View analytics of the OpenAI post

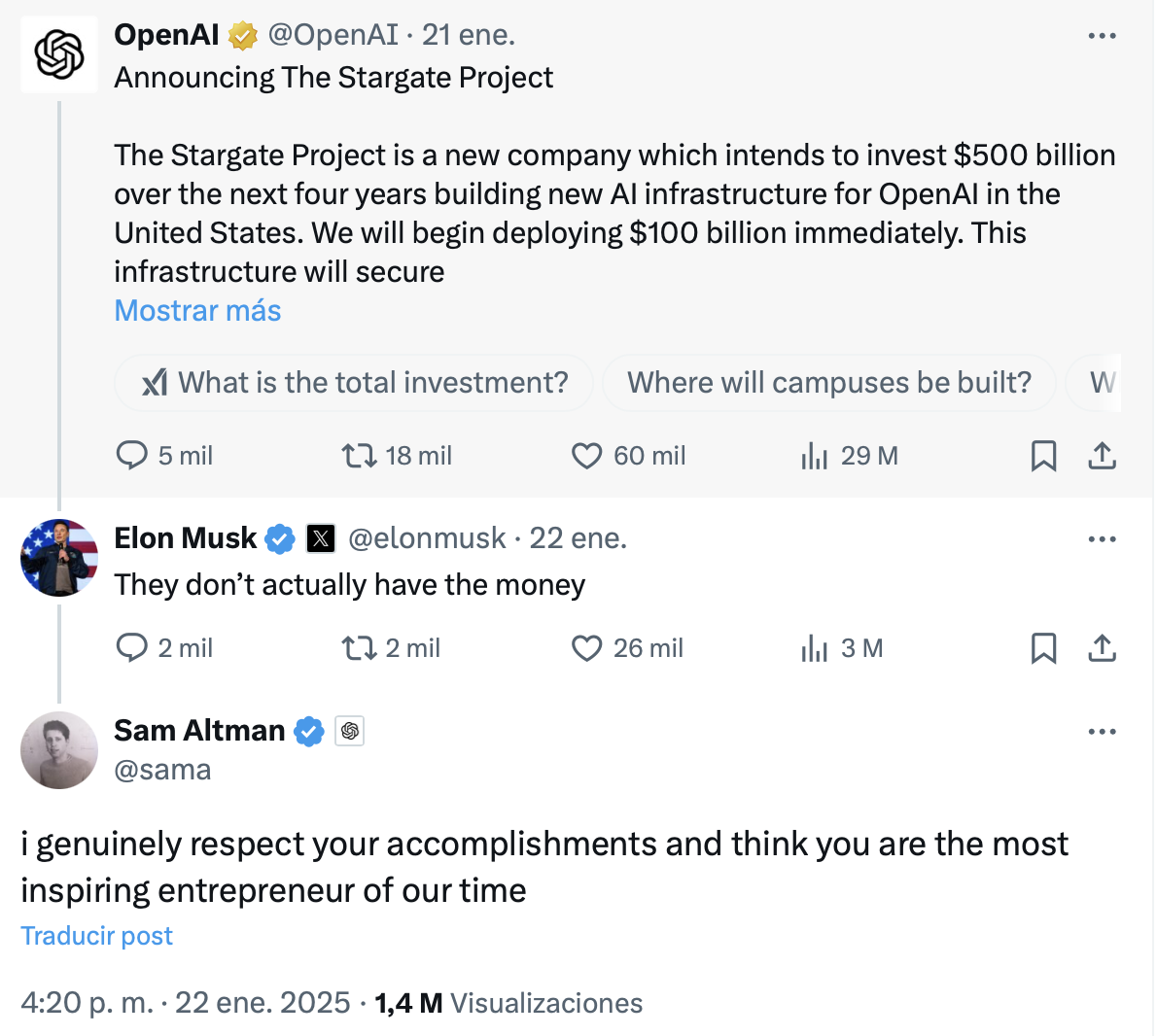[815, 456]
